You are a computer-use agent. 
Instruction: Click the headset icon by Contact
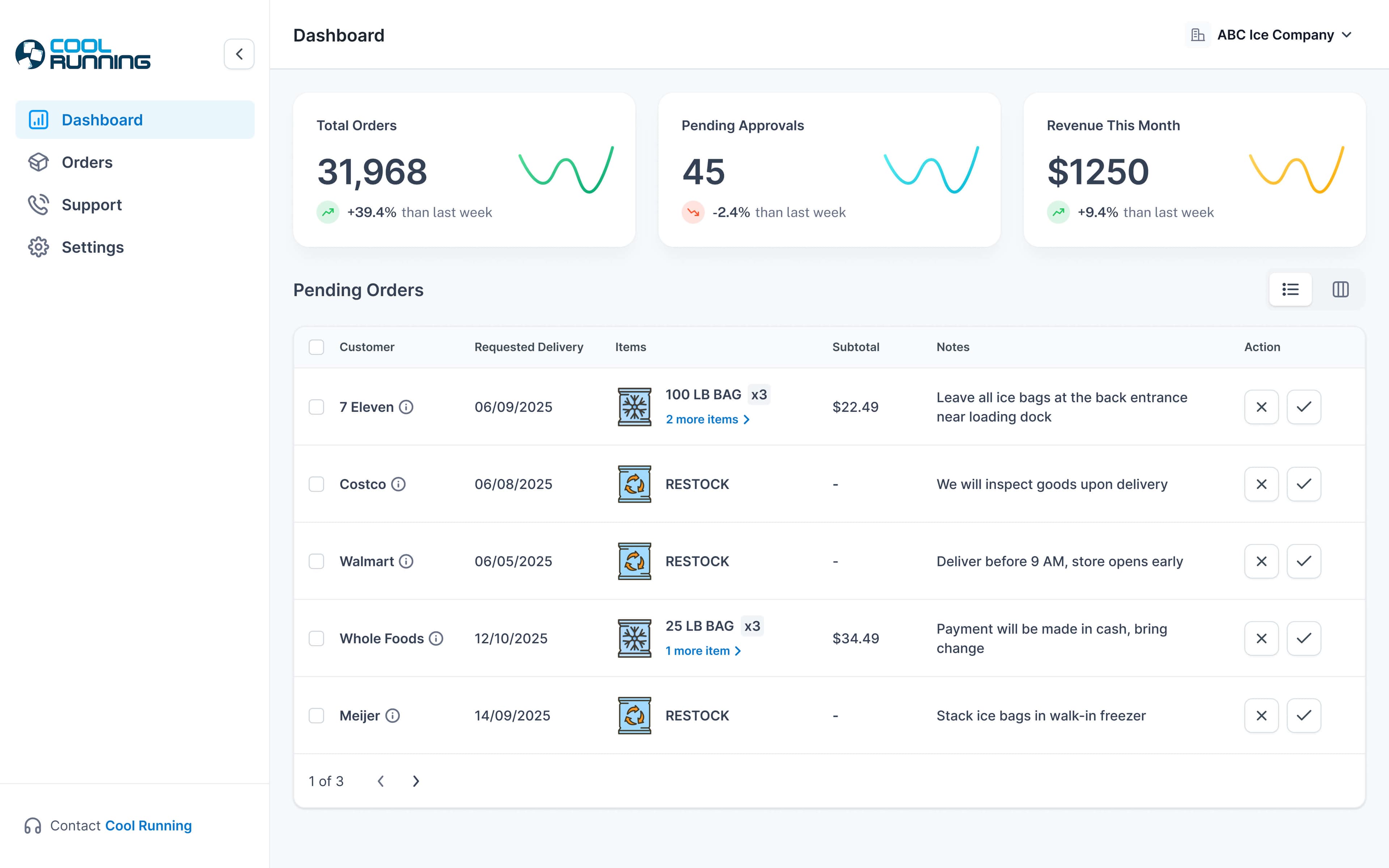pos(33,826)
